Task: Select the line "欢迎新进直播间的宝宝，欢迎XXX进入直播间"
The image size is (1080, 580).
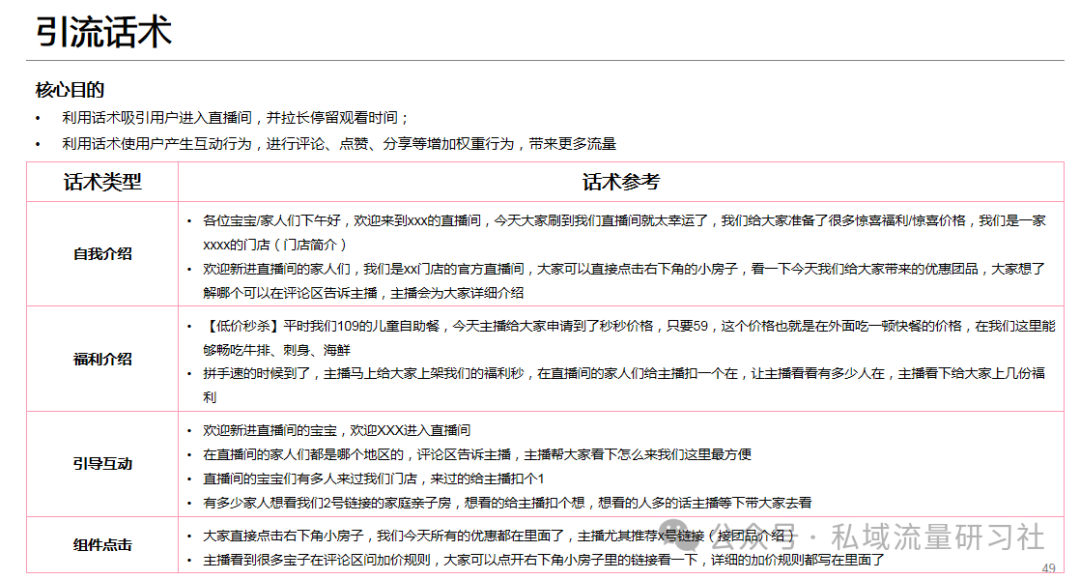Action: 337,431
